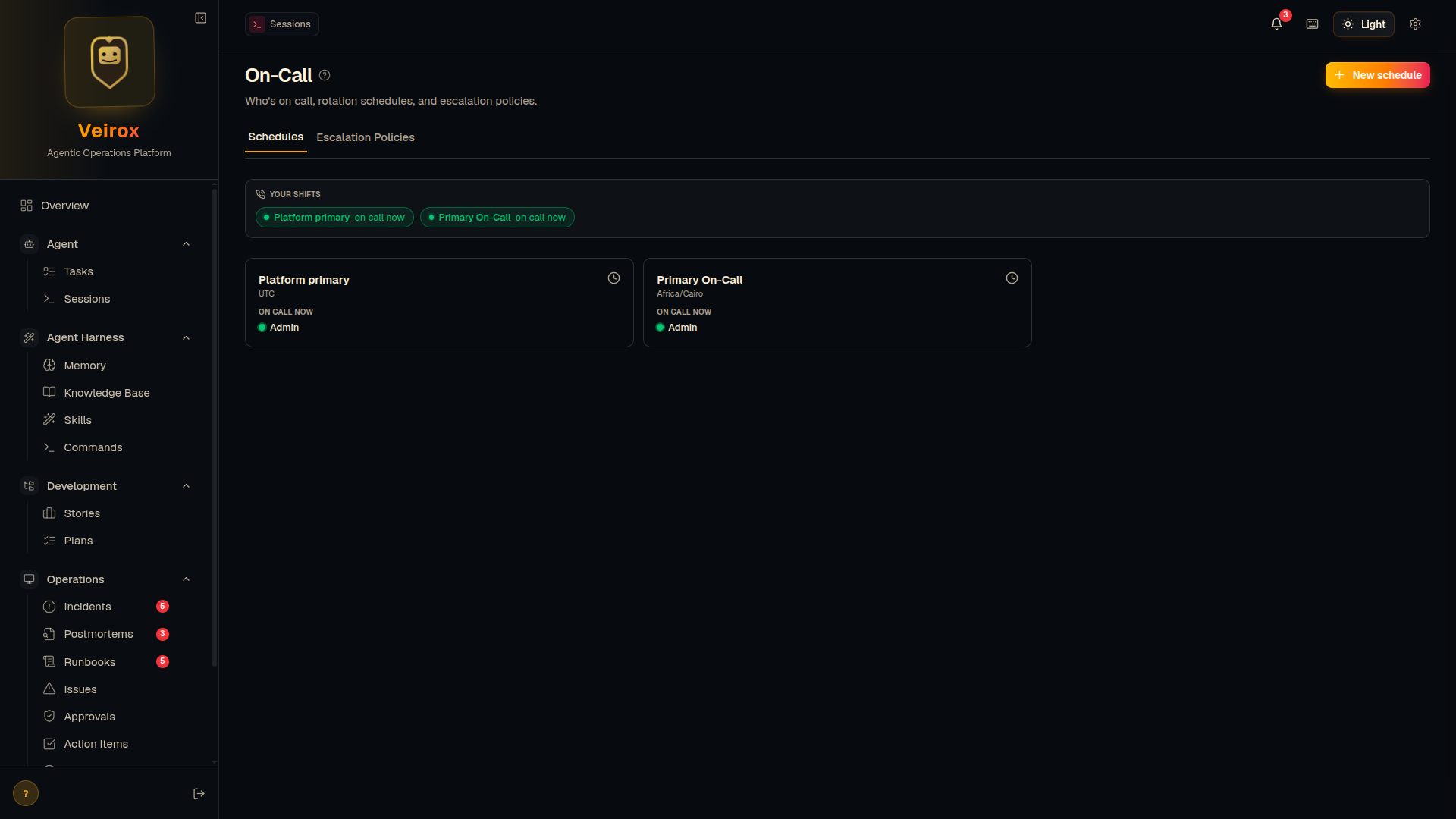Click the Operations group label
The image size is (1456, 819).
[76, 579]
